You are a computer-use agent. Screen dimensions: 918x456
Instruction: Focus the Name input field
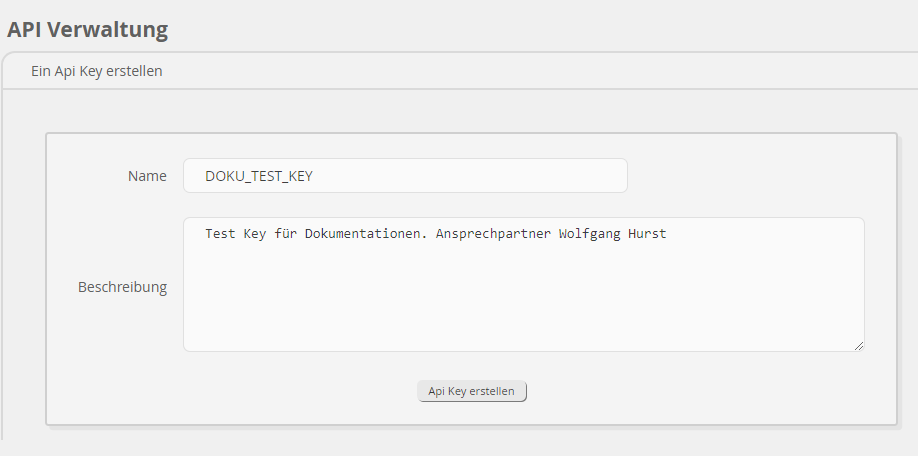click(405, 175)
